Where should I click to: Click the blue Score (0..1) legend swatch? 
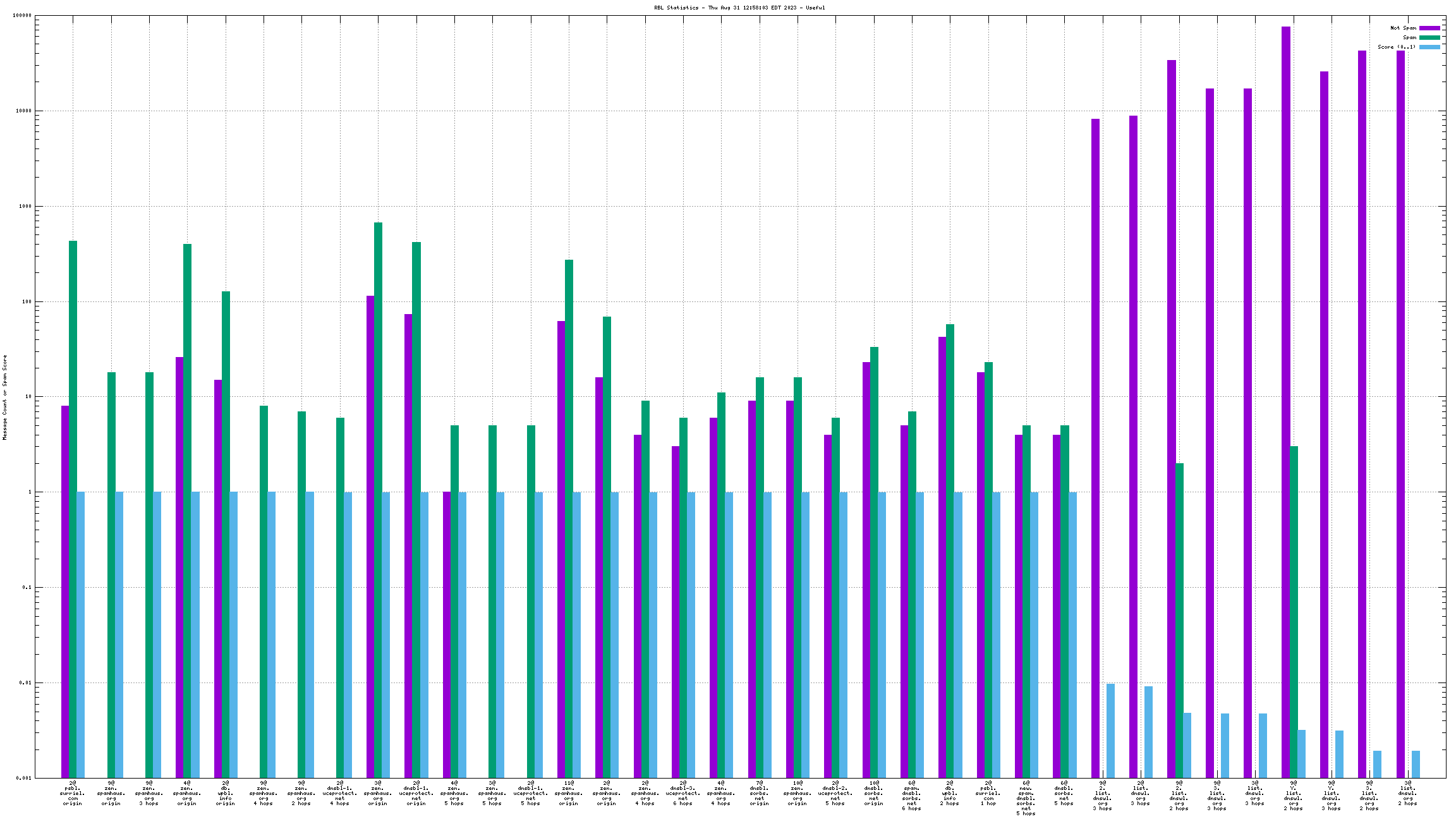(x=1429, y=47)
